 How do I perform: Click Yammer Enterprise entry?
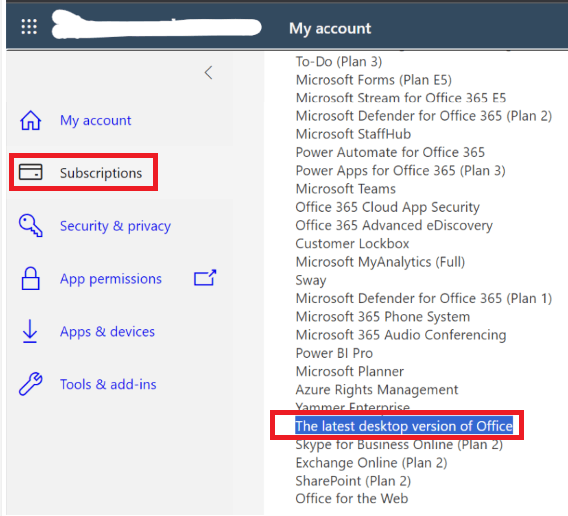pyautogui.click(x=352, y=407)
